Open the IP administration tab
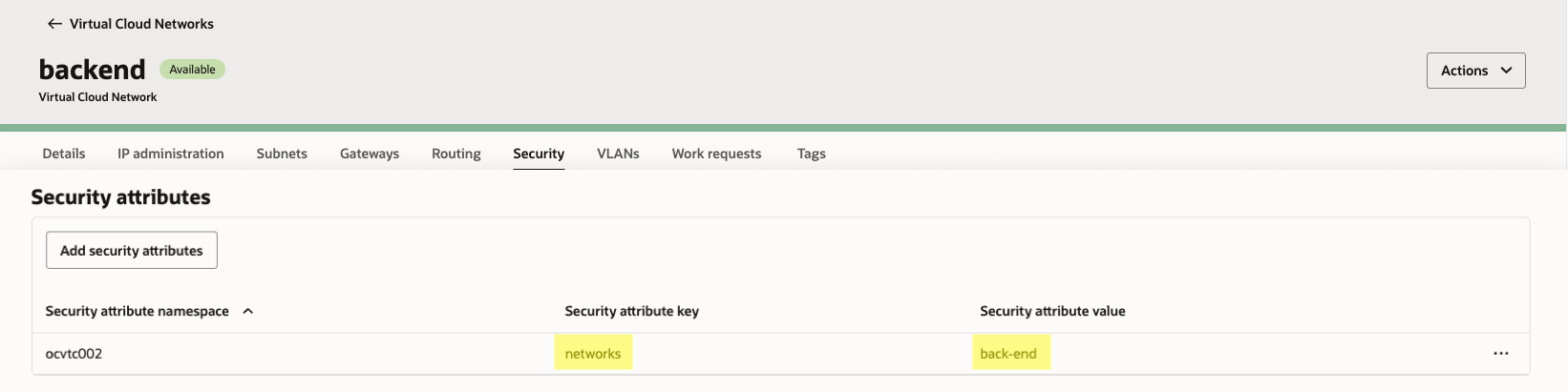Image resolution: width=1568 pixels, height=392 pixels. pyautogui.click(x=171, y=154)
